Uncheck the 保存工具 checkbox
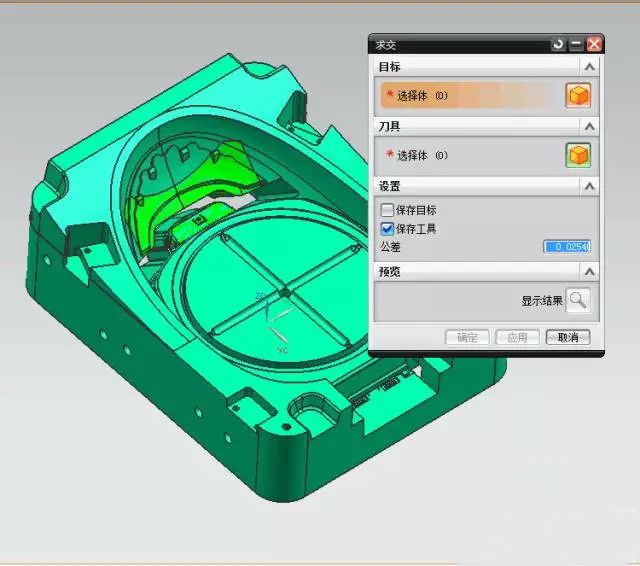This screenshot has width=640, height=566. click(x=388, y=229)
